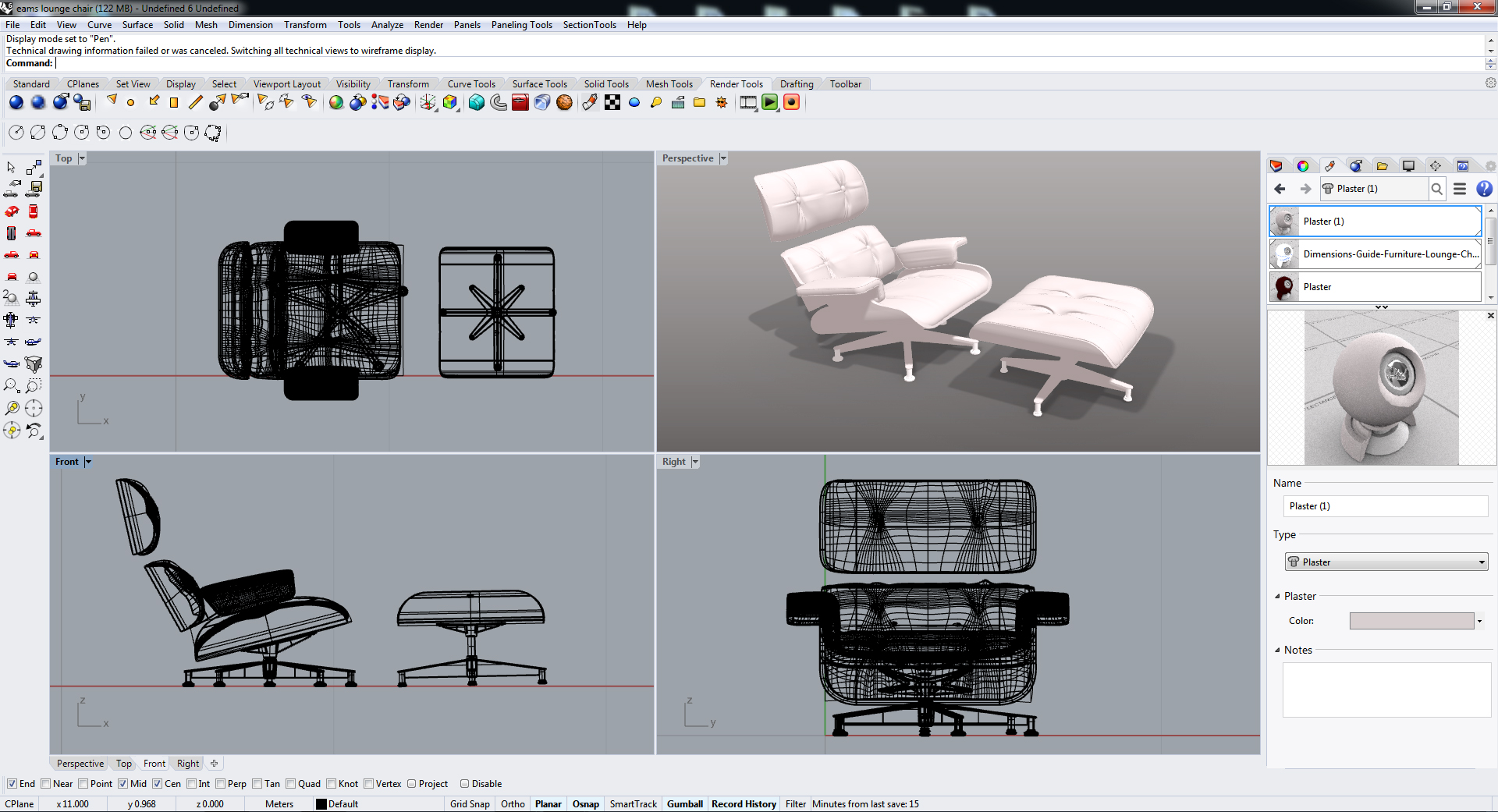Viewport: 1498px width, 812px height.
Task: Open the material Type dropdown
Action: [x=1386, y=562]
